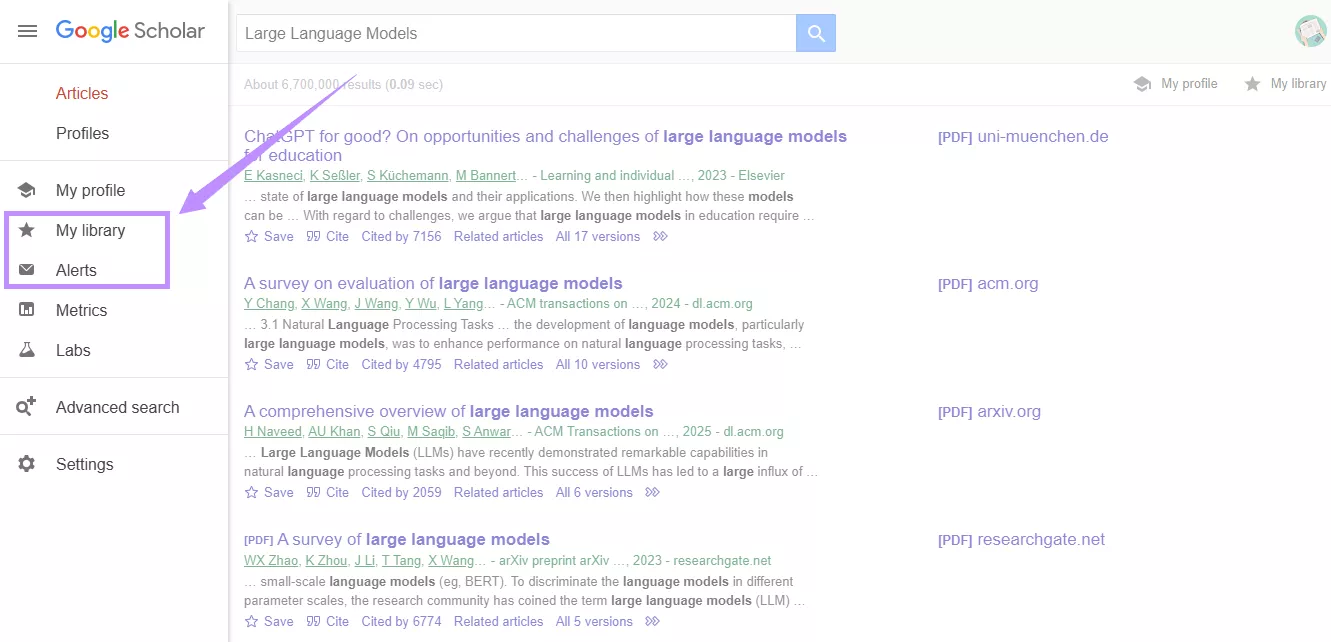Open My library in the sidebar

pyautogui.click(x=90, y=230)
